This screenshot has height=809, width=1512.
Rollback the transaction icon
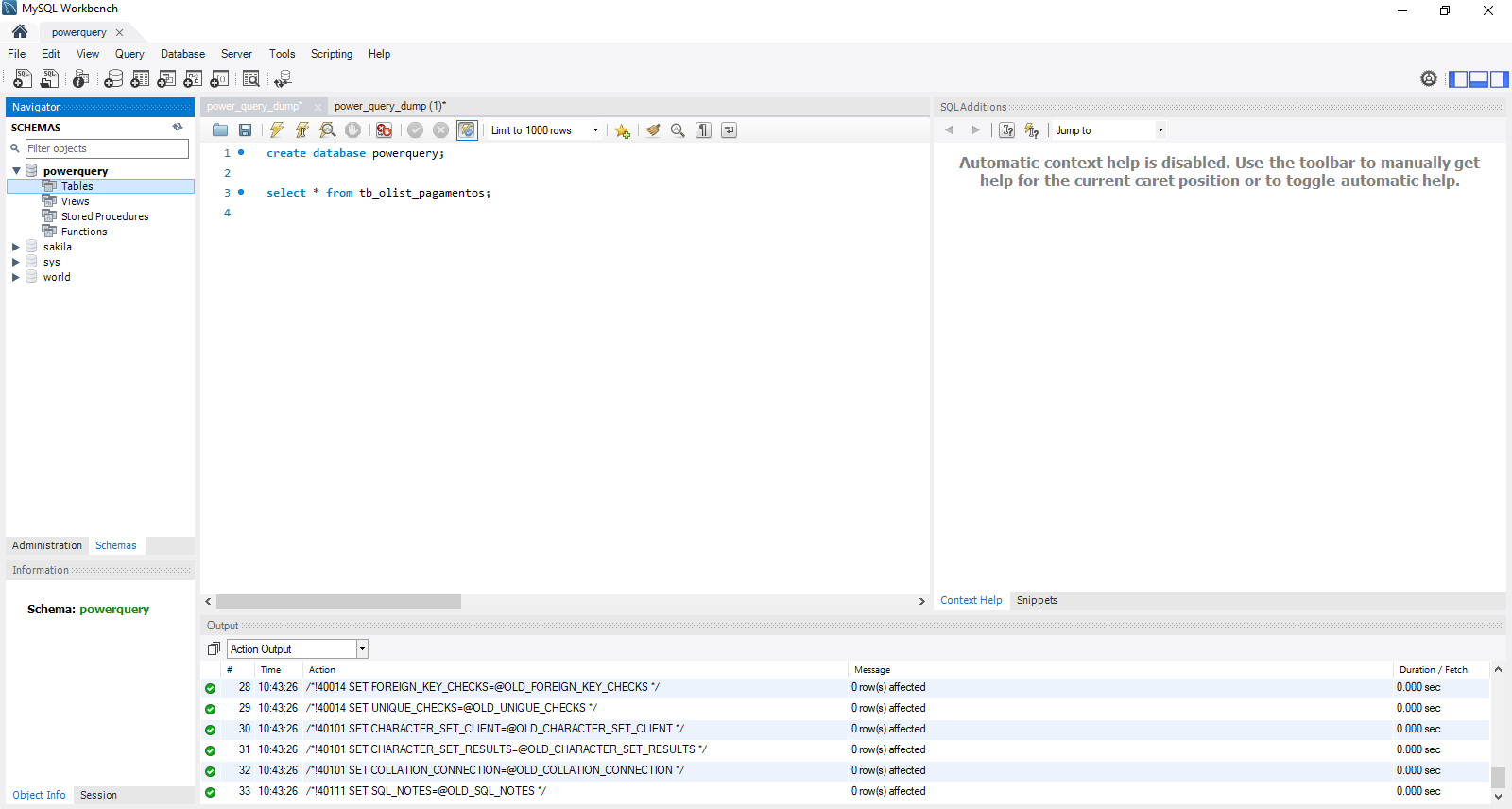pyautogui.click(x=440, y=130)
